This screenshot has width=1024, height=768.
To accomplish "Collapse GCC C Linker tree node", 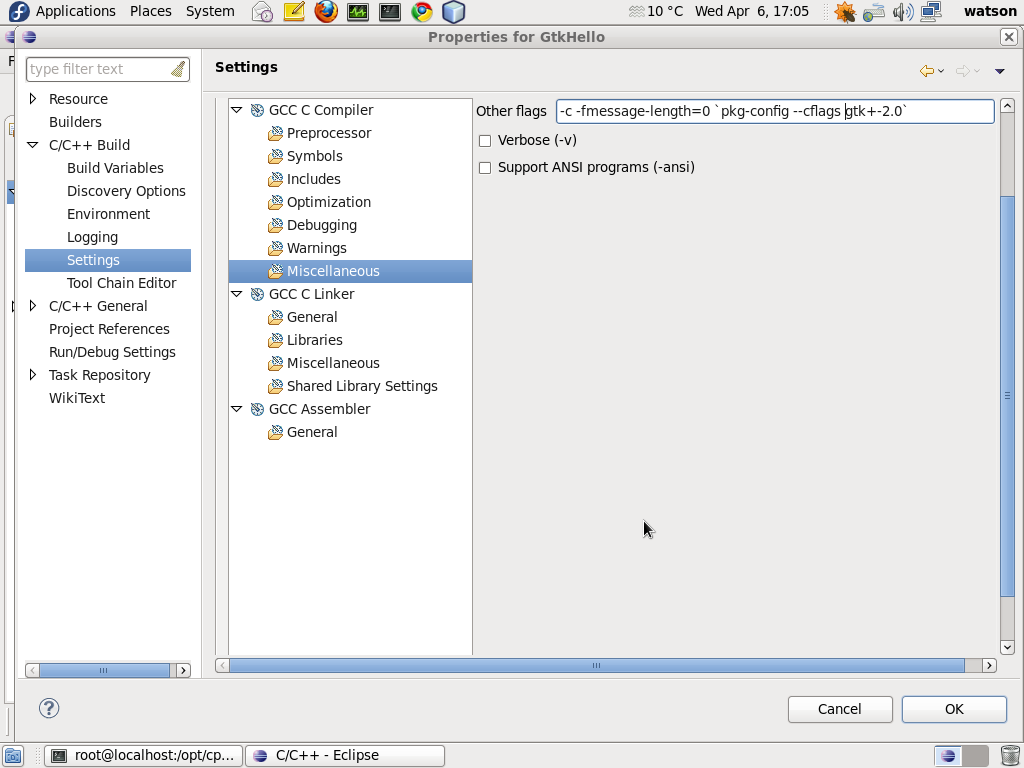I will pos(236,295).
